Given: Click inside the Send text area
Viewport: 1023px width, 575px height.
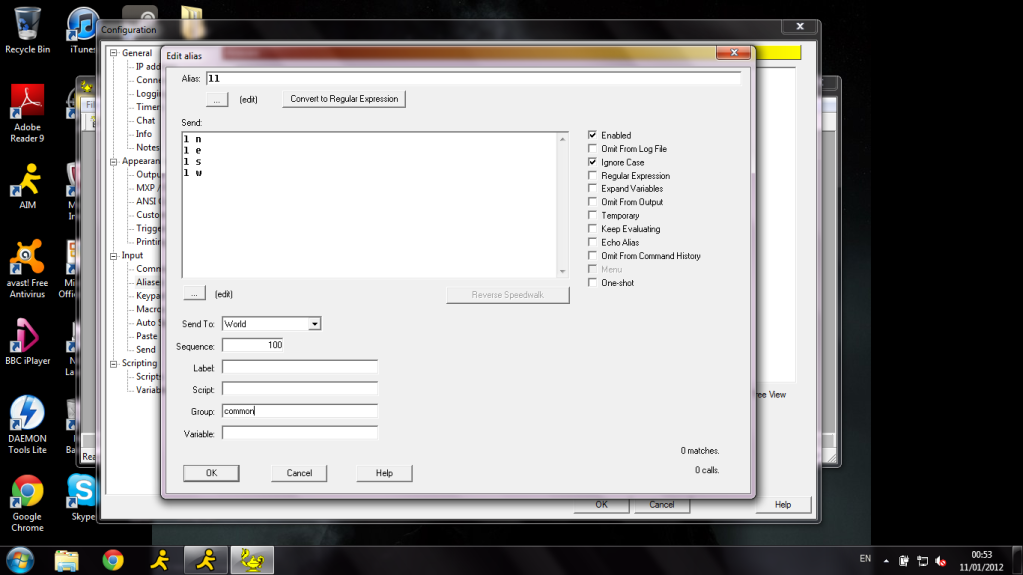Looking at the screenshot, I should pos(370,205).
